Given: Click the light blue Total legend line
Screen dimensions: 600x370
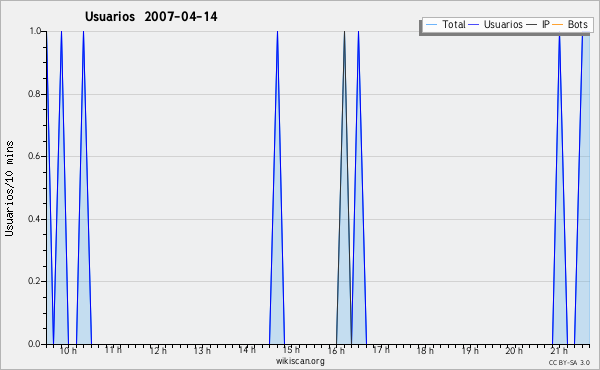Looking at the screenshot, I should point(431,25).
